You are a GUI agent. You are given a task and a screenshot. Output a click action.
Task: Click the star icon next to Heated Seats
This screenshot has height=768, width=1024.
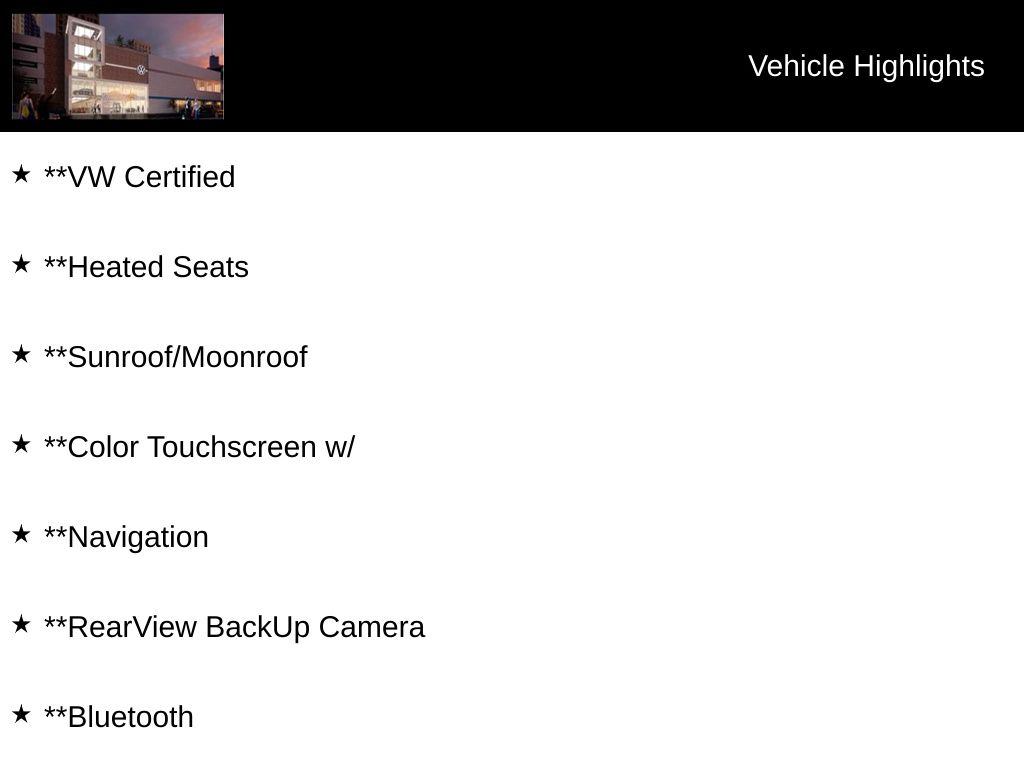(x=21, y=265)
